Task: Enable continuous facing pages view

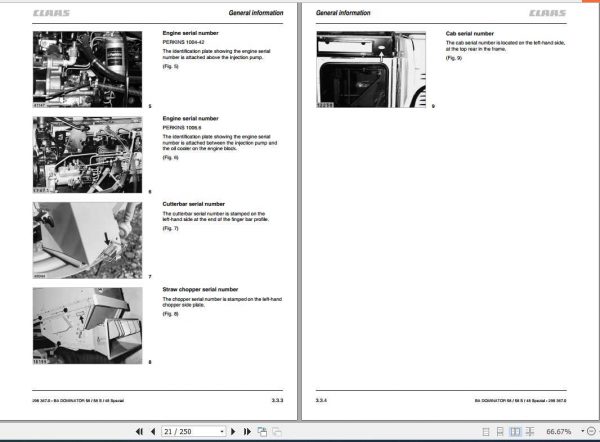Action: 530,432
